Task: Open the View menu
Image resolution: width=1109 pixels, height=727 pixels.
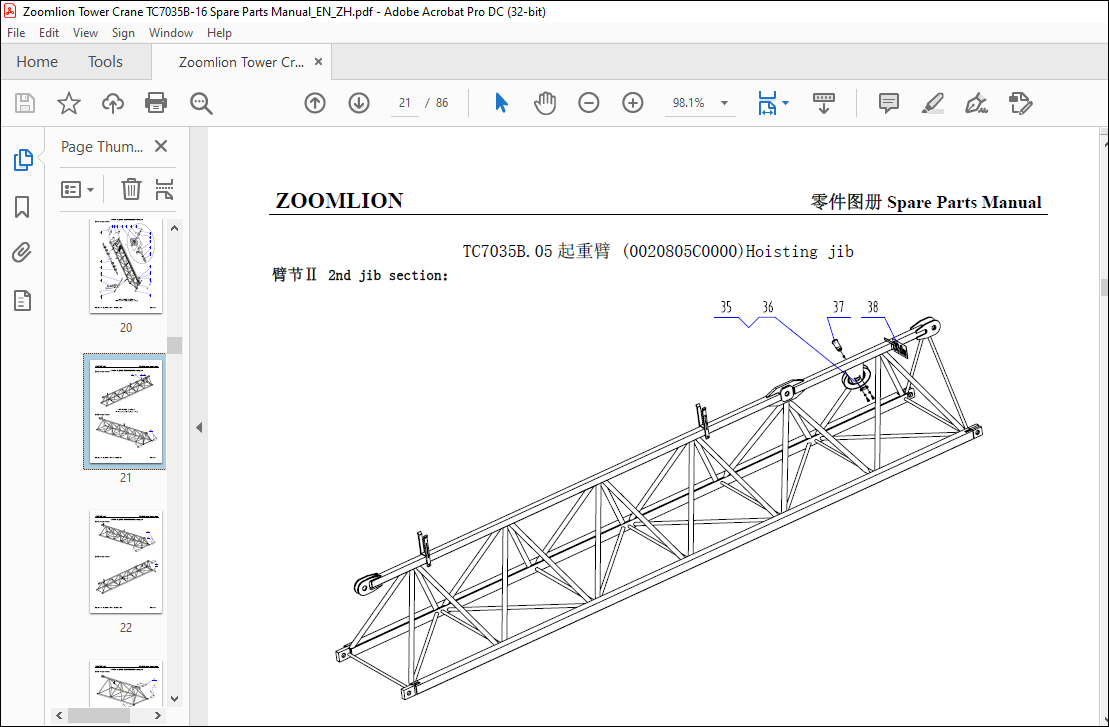Action: [86, 33]
